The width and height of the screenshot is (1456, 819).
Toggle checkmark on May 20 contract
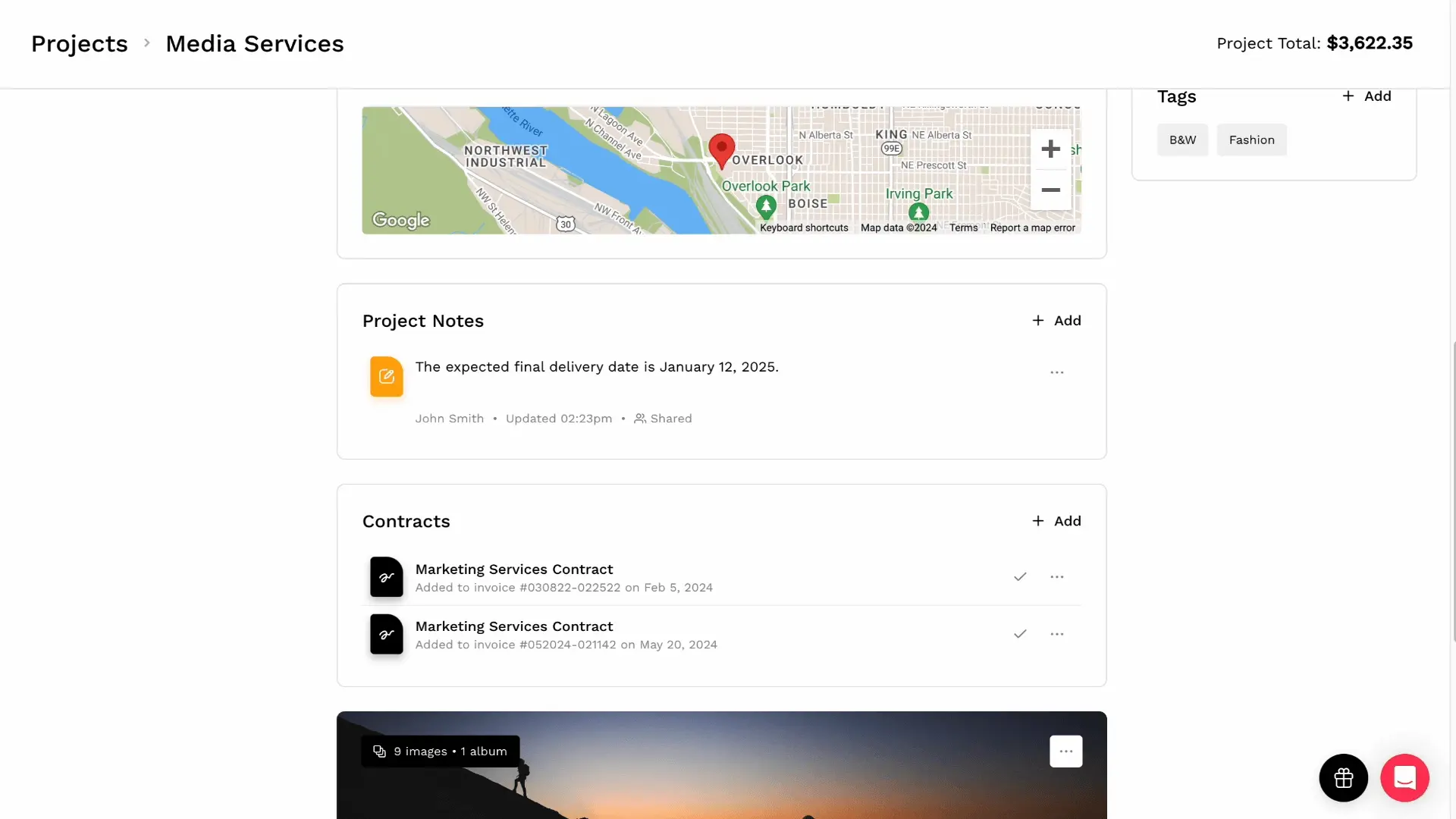point(1020,634)
